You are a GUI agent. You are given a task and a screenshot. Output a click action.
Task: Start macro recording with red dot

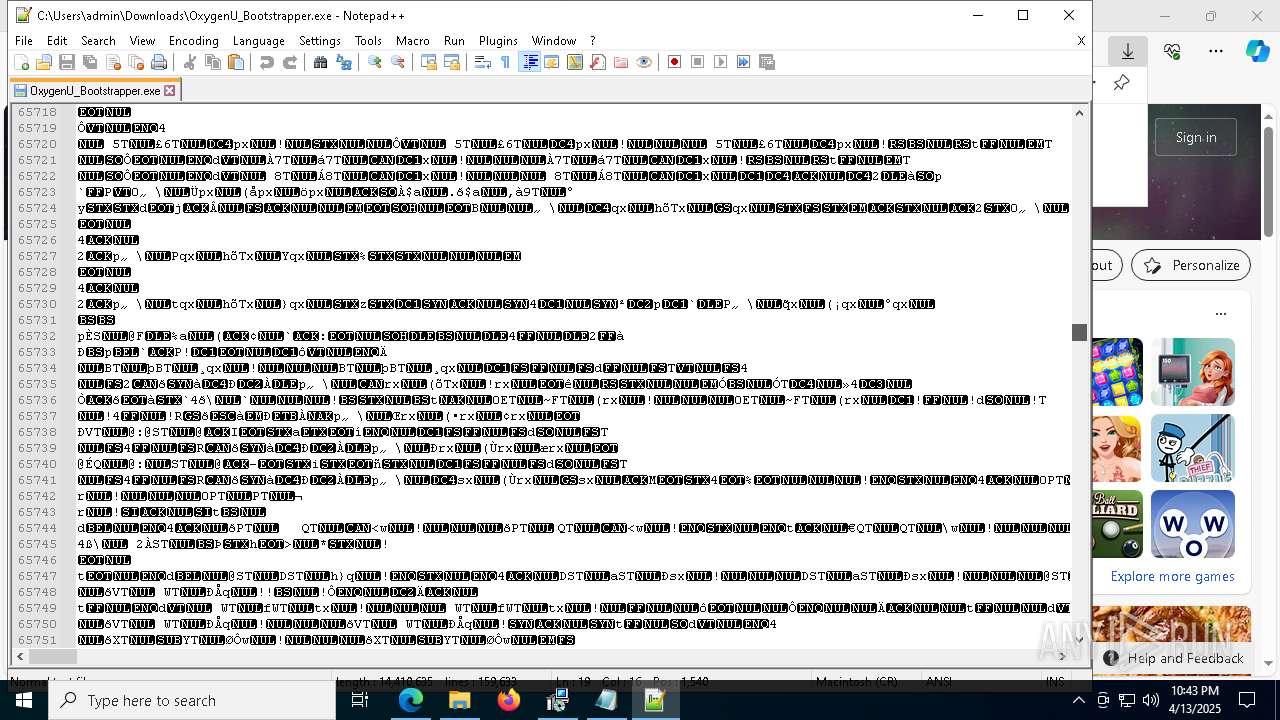[675, 62]
